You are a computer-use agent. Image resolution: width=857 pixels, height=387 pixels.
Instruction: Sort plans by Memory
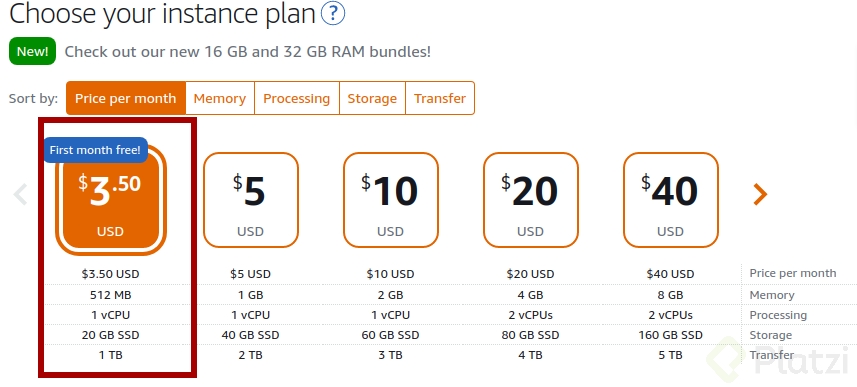coord(220,98)
